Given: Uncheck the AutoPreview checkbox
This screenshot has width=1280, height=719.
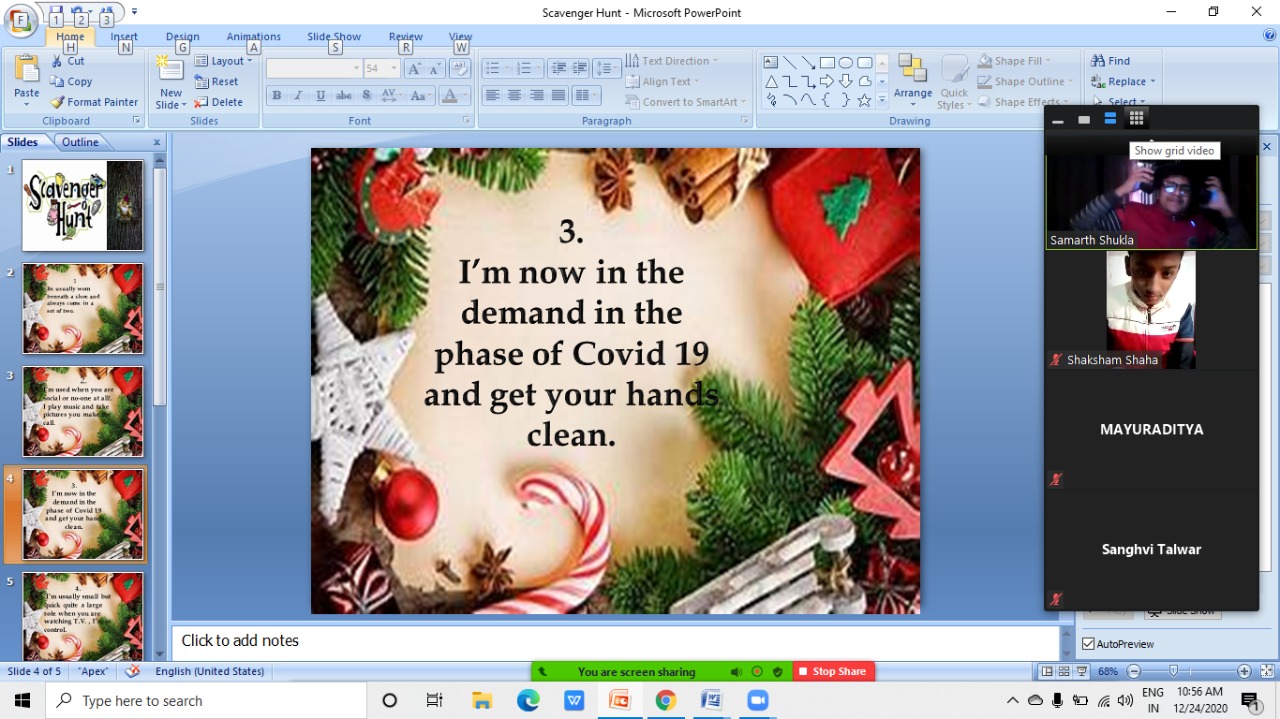Looking at the screenshot, I should click(x=1089, y=644).
